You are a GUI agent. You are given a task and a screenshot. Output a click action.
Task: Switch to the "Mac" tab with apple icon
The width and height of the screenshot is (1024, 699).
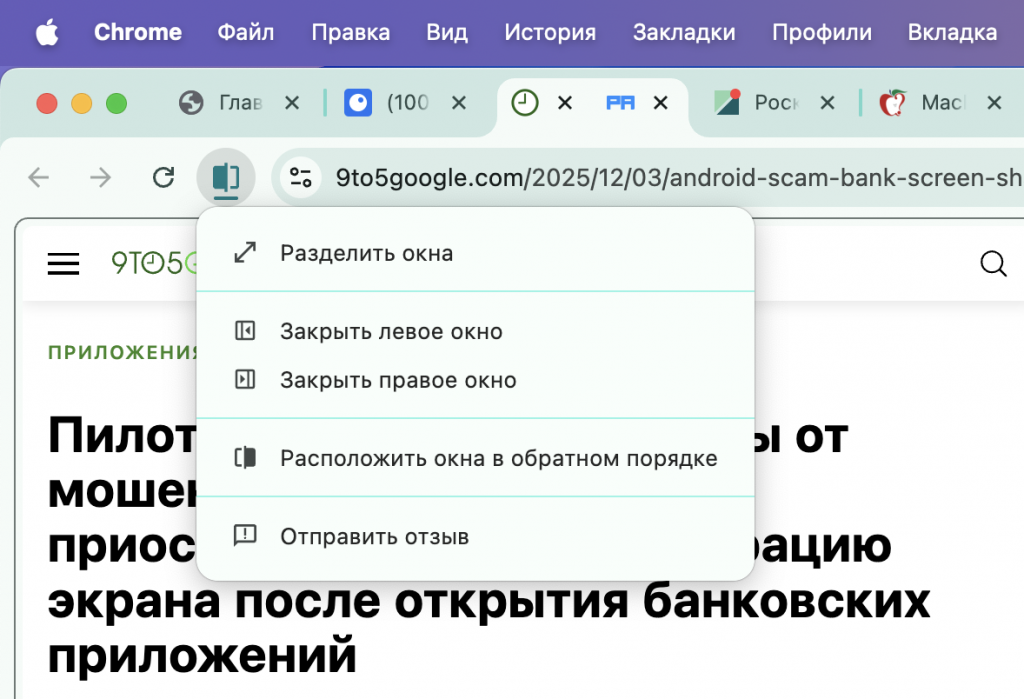point(935,102)
